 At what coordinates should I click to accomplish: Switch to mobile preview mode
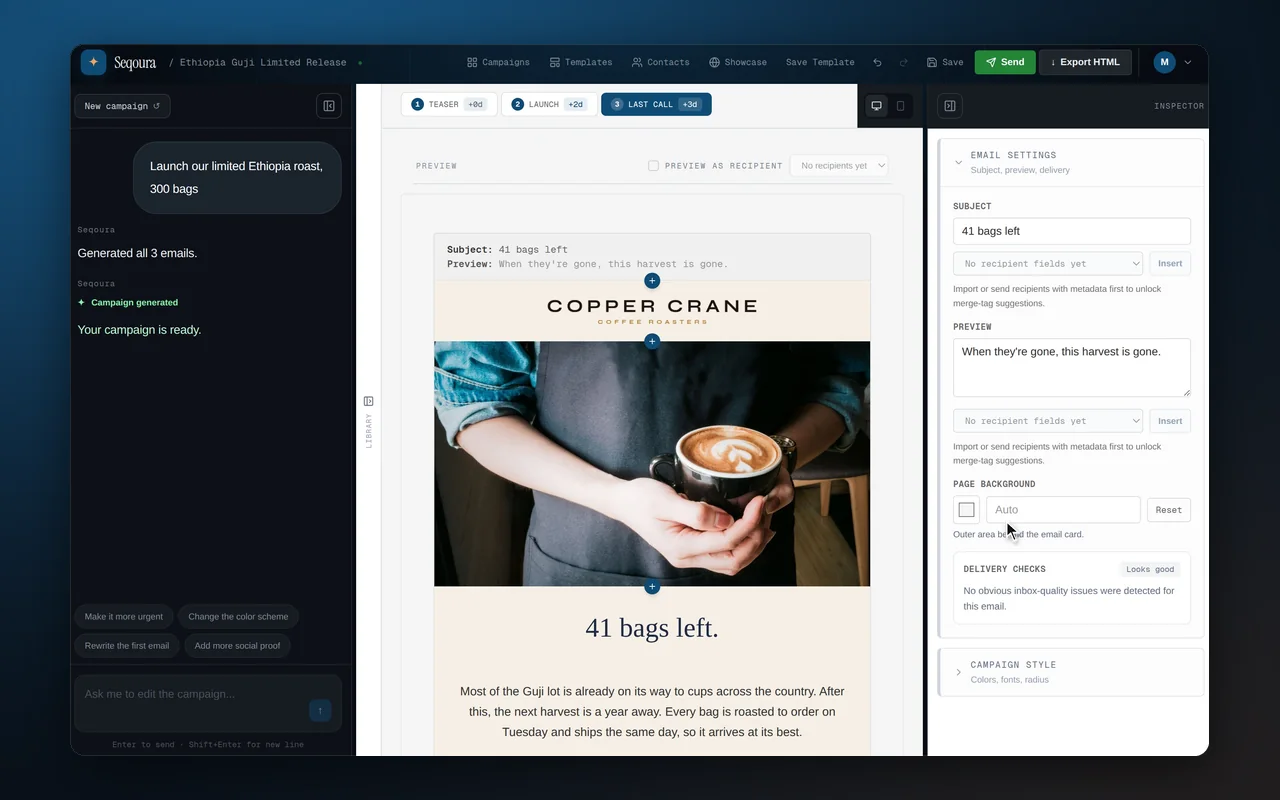point(900,106)
